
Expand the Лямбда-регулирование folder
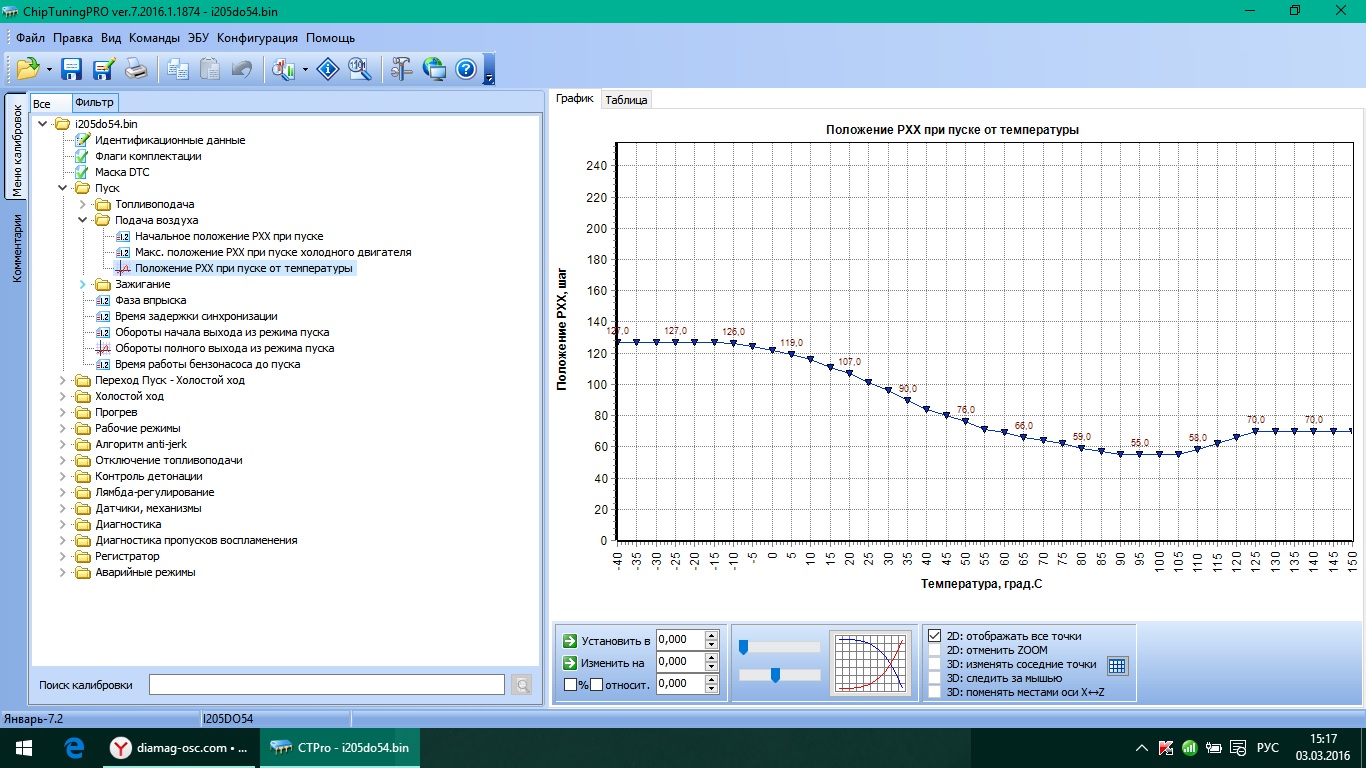[x=63, y=492]
